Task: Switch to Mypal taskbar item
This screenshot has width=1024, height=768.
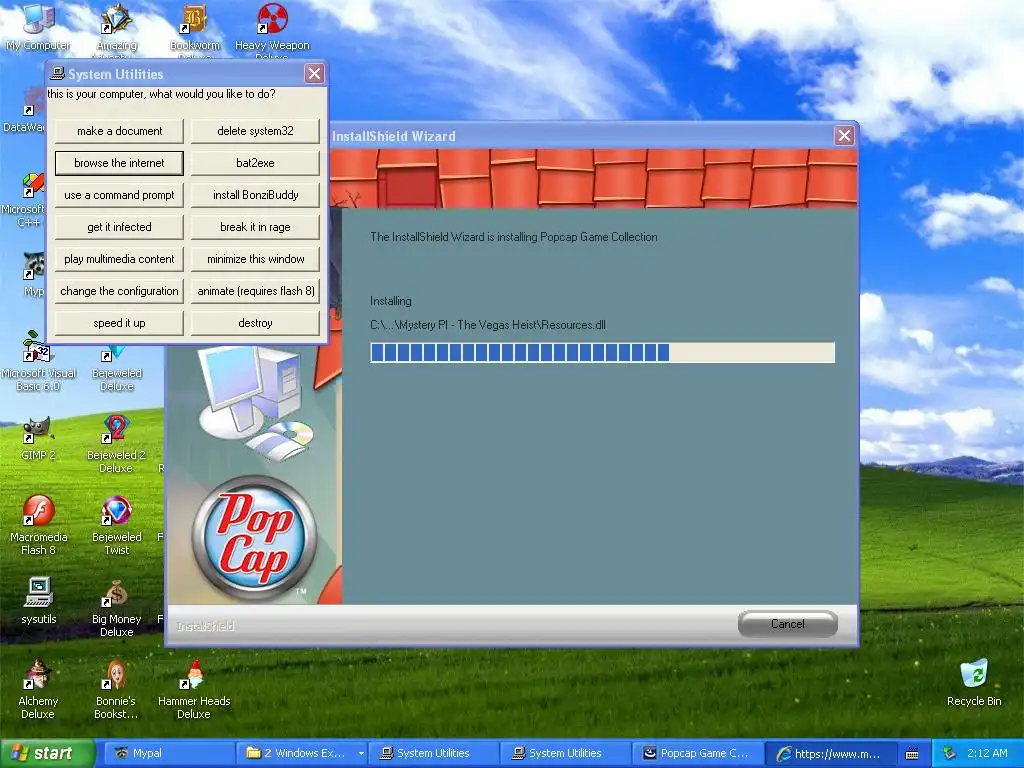Action: point(170,754)
